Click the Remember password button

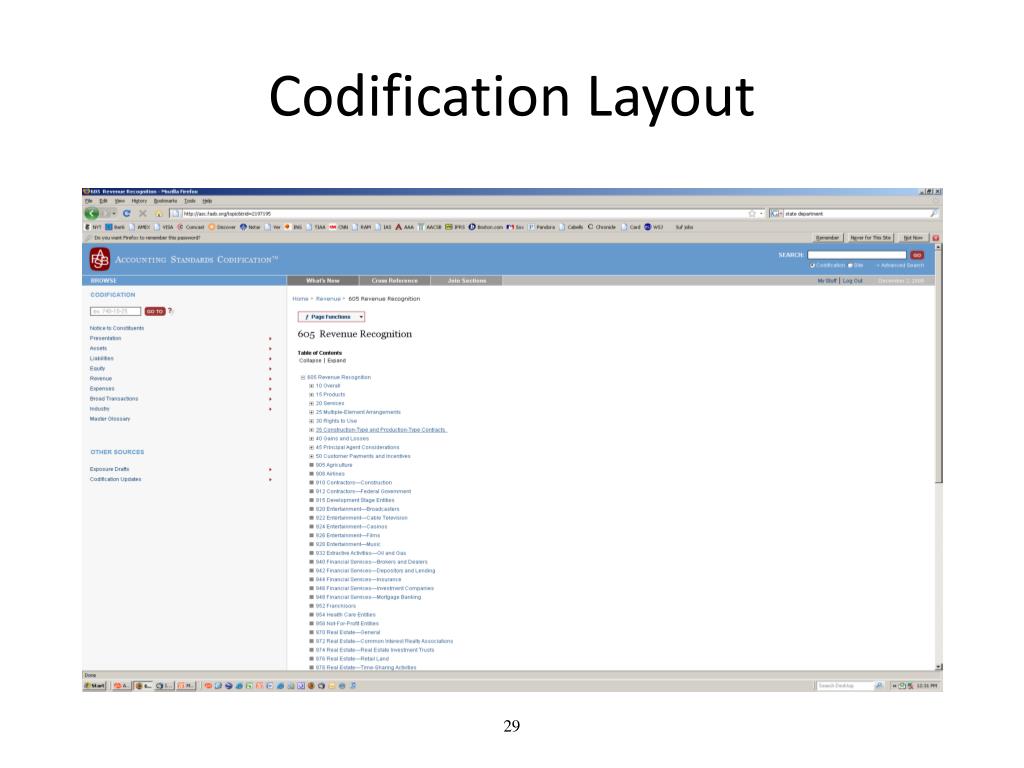tap(827, 238)
